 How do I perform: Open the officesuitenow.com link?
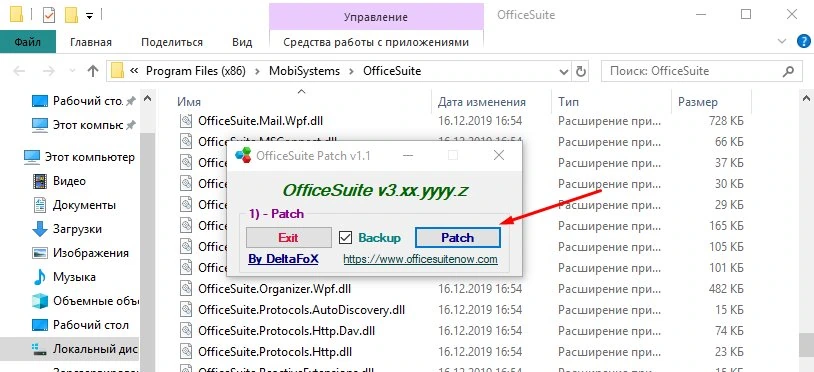(x=420, y=259)
